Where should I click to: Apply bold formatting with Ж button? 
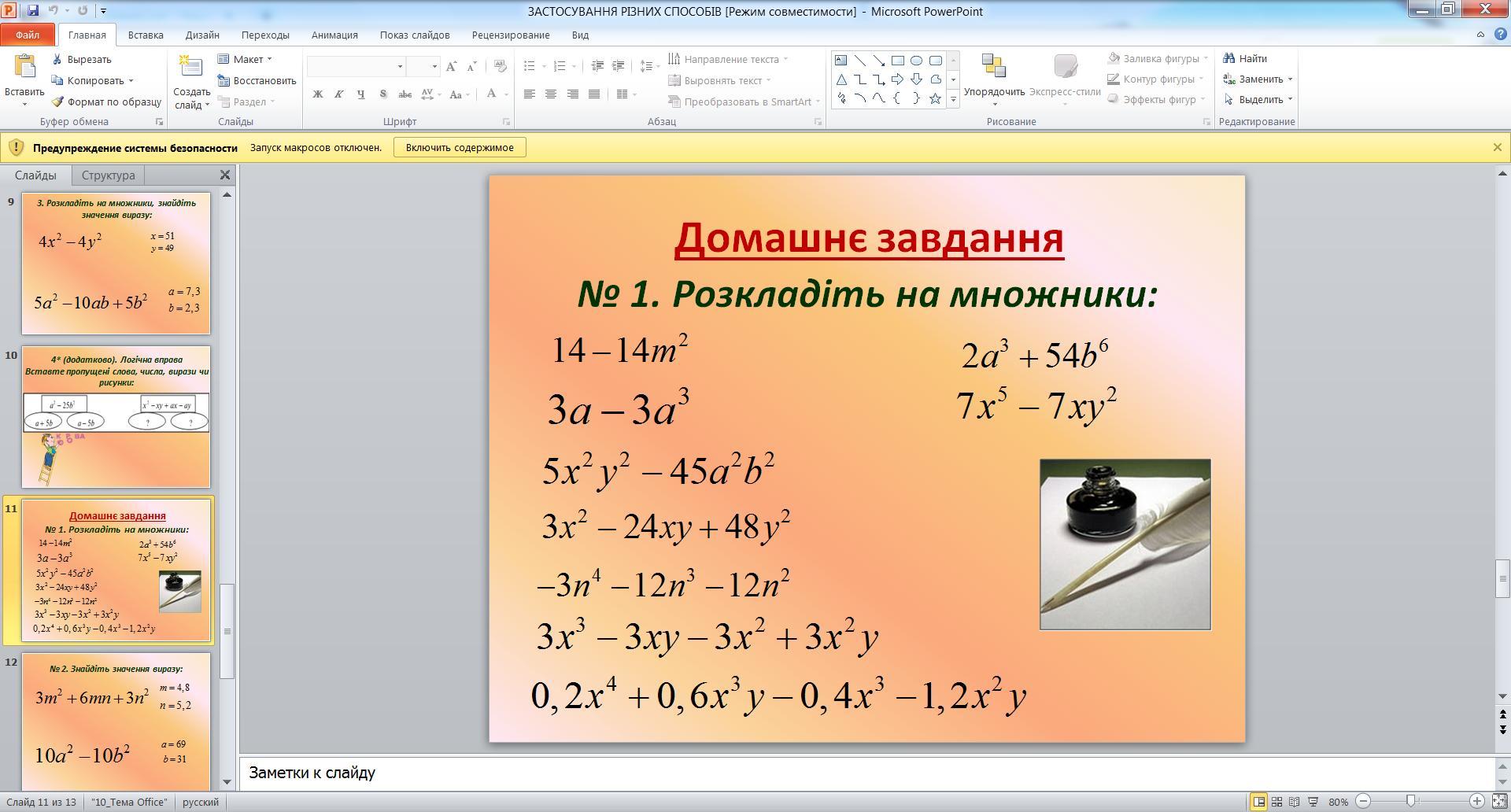click(x=318, y=94)
